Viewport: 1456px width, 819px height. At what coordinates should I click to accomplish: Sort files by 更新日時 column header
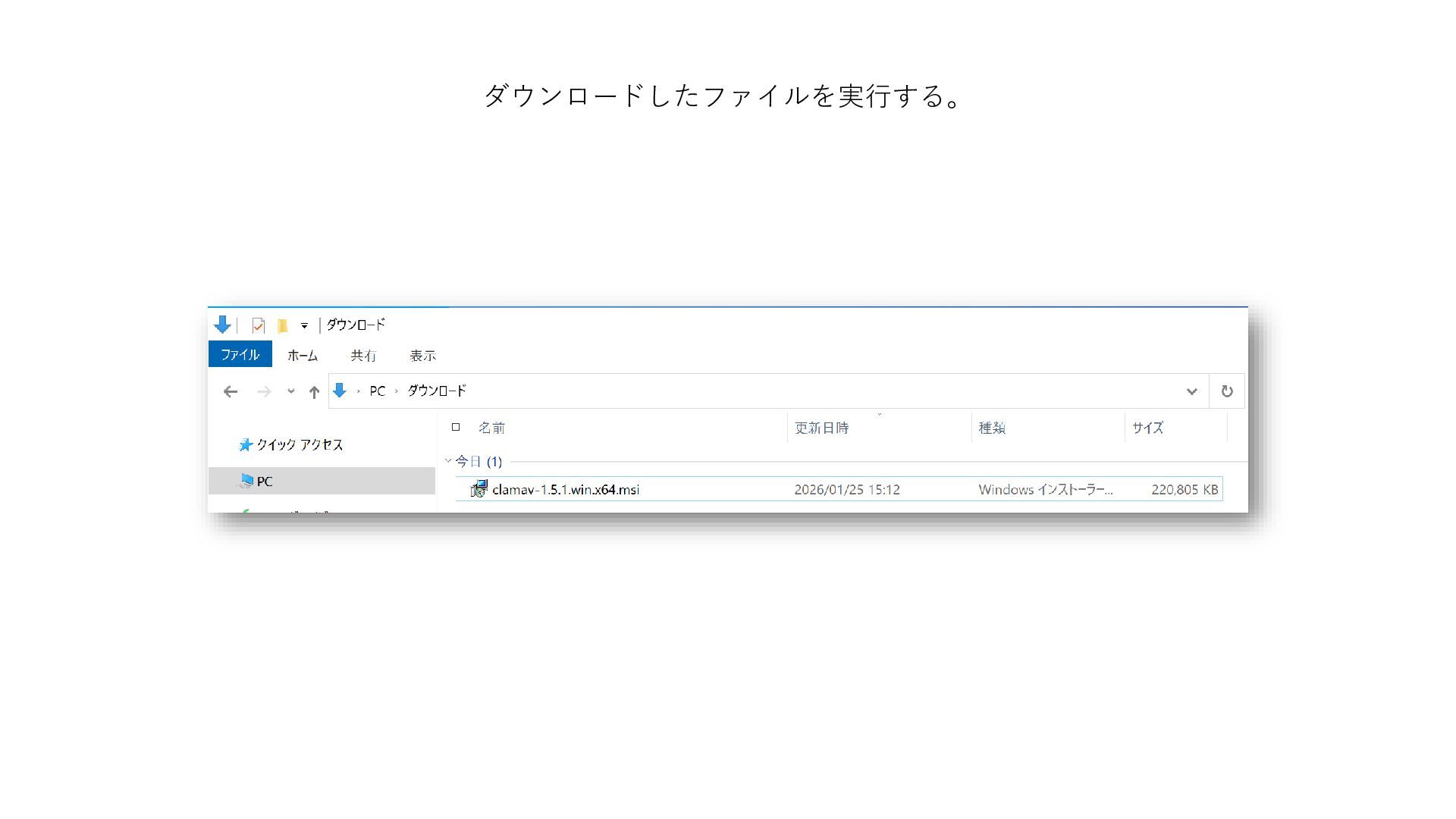pyautogui.click(x=821, y=428)
